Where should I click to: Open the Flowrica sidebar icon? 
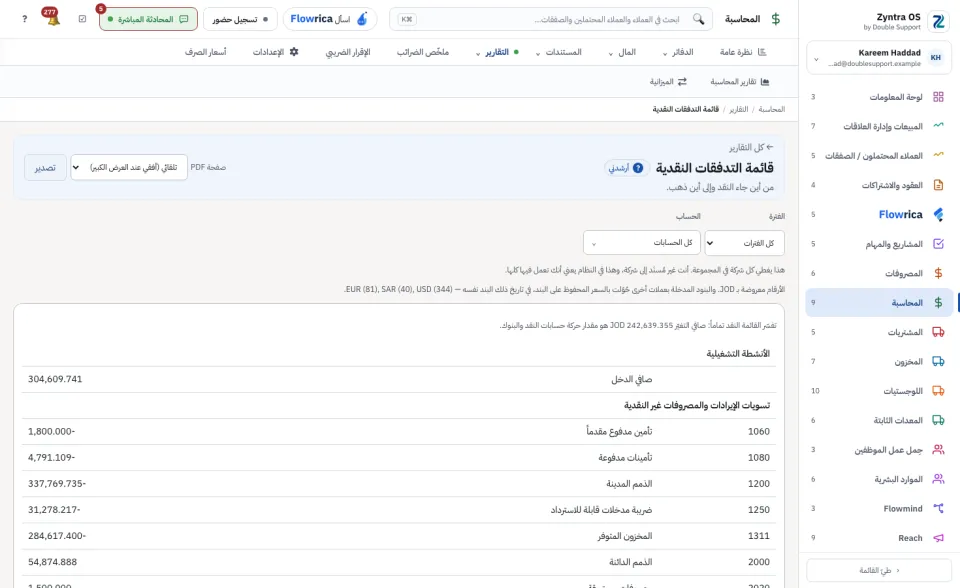tap(938, 214)
